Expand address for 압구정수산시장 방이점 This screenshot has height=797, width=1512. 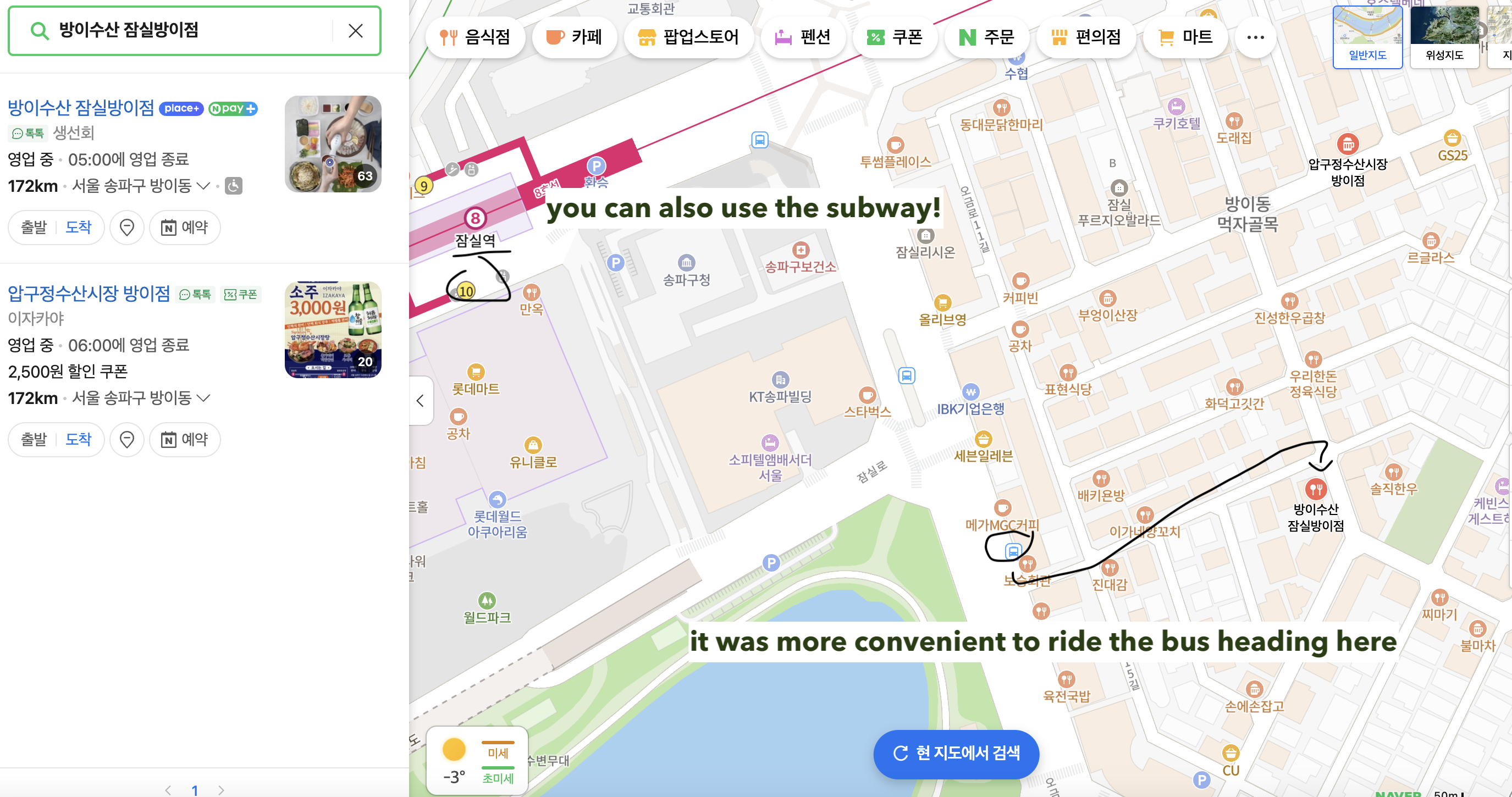coord(203,398)
